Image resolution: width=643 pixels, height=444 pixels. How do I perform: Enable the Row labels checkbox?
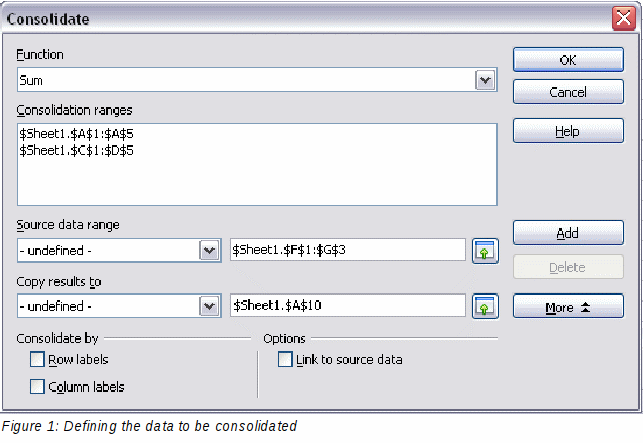pyautogui.click(x=37, y=360)
